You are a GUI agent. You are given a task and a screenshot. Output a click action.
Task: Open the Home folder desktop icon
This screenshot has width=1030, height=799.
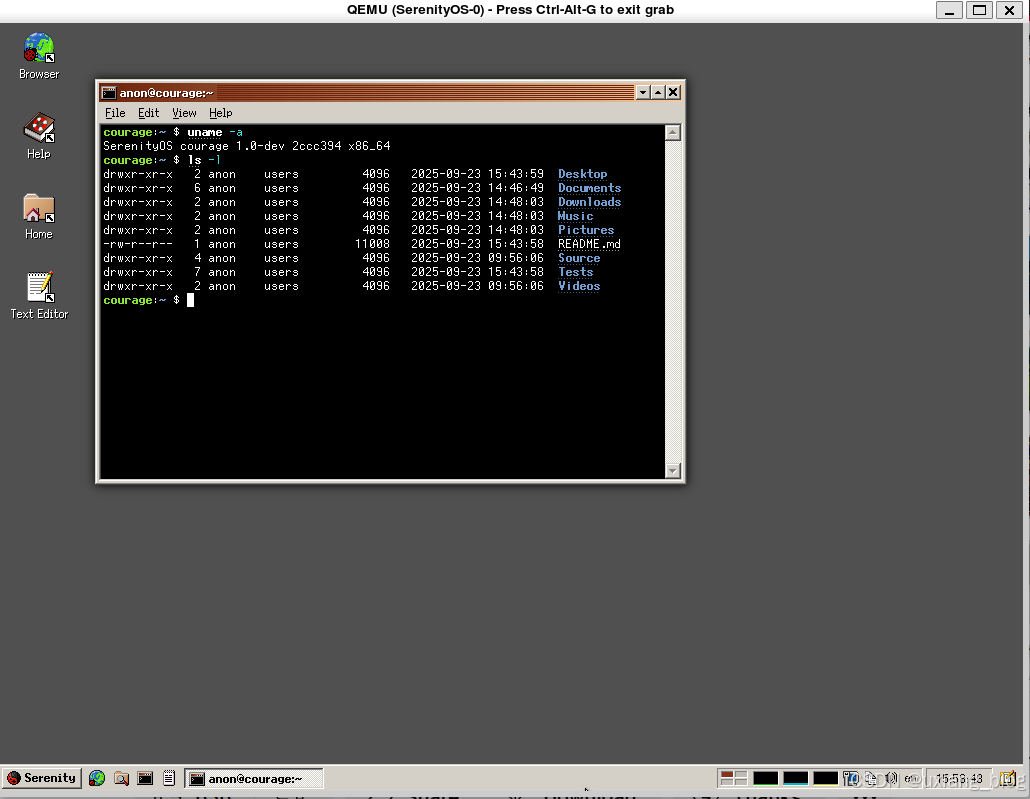39,216
